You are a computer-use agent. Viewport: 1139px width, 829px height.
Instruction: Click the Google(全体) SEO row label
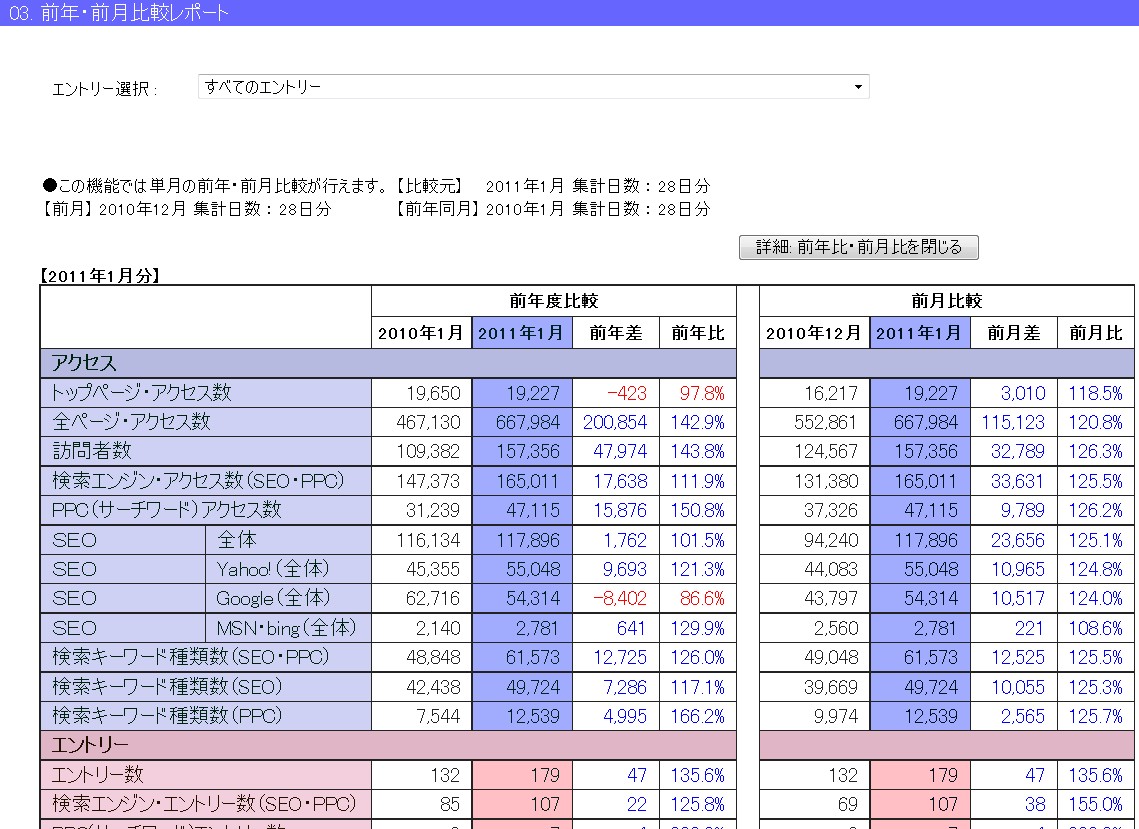pos(272,598)
